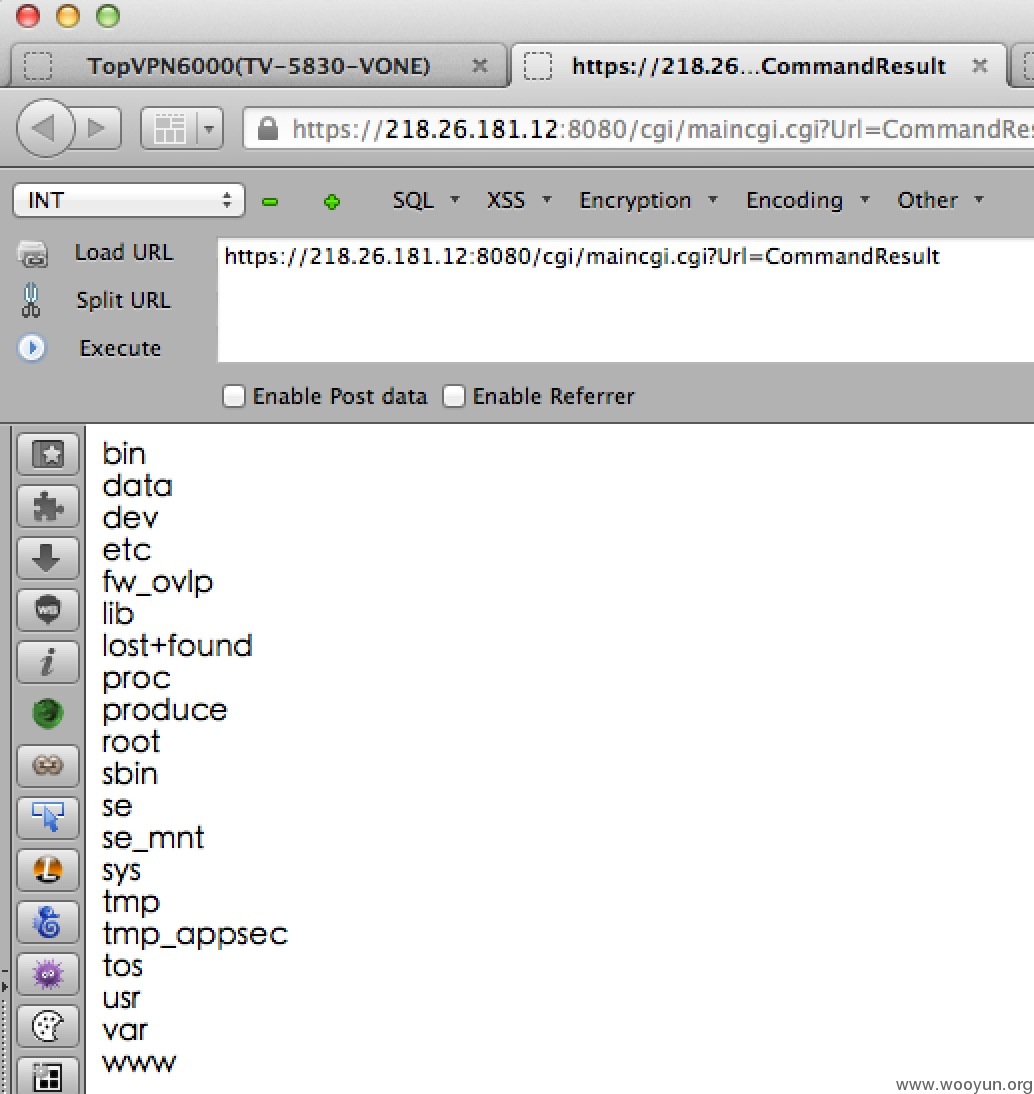The image size is (1034, 1094).
Task: Click the 'lost+found' directory entry
Action: (x=177, y=646)
